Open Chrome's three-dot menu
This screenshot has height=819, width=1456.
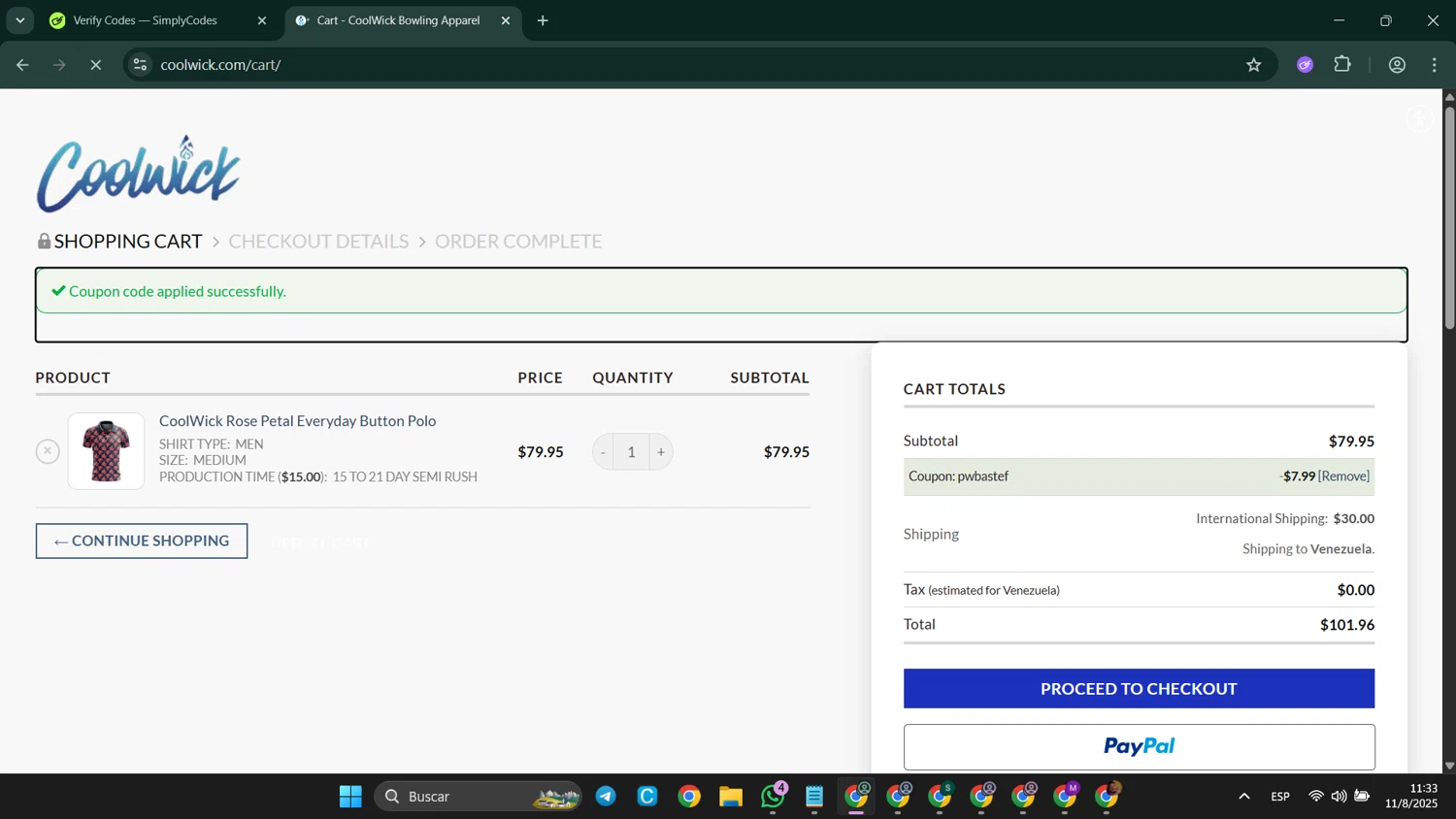pyautogui.click(x=1435, y=65)
